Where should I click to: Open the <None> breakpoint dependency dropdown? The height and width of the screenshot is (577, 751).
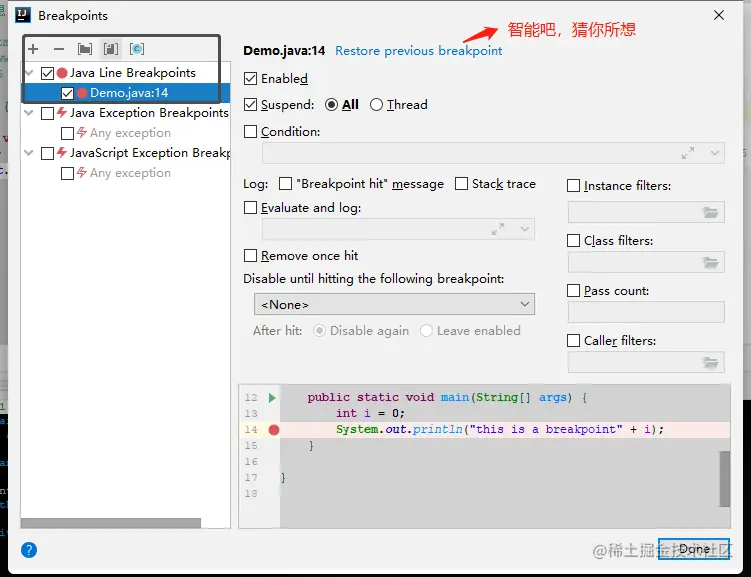click(394, 304)
